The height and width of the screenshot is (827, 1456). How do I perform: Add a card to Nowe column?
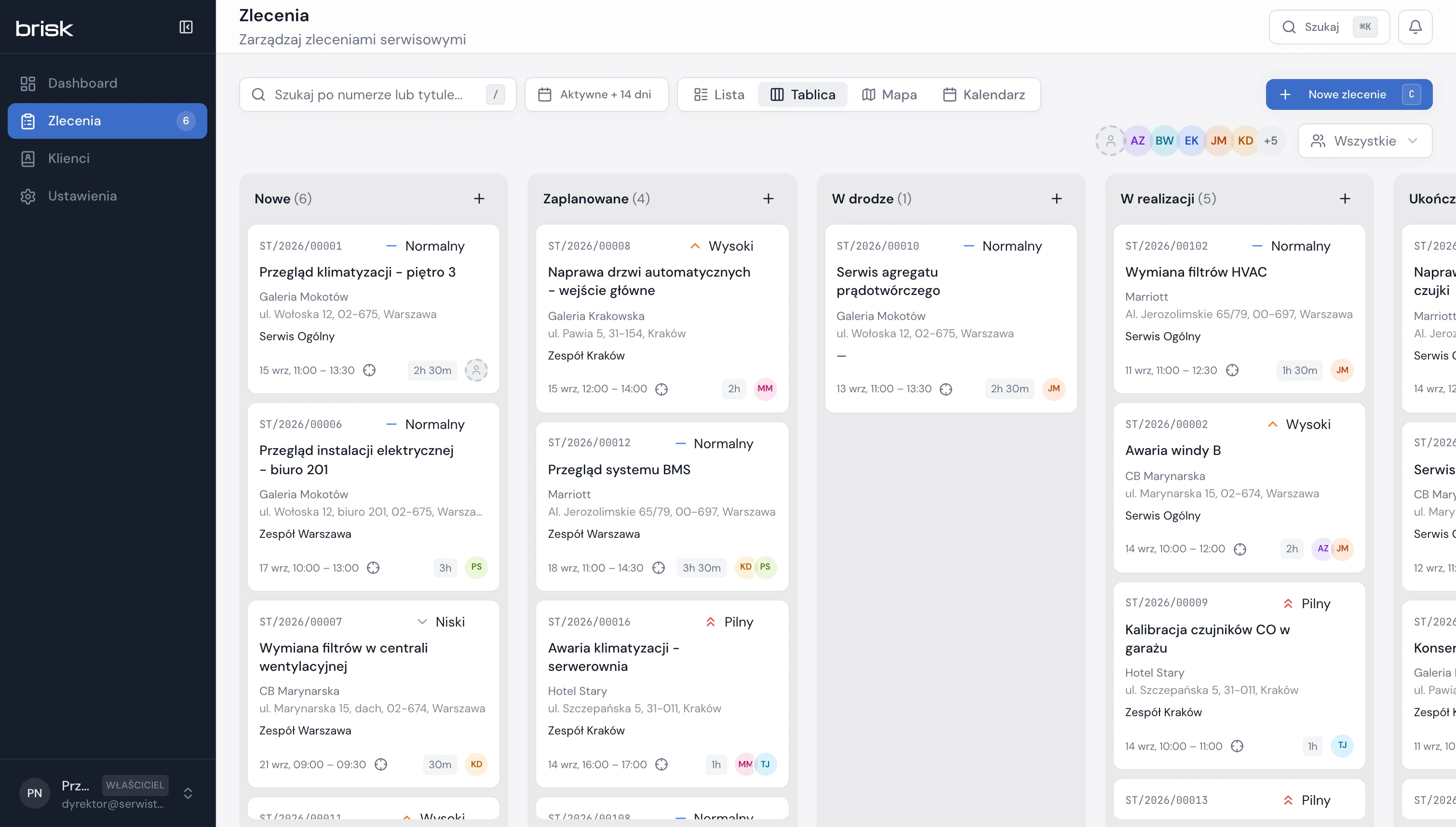click(479, 198)
